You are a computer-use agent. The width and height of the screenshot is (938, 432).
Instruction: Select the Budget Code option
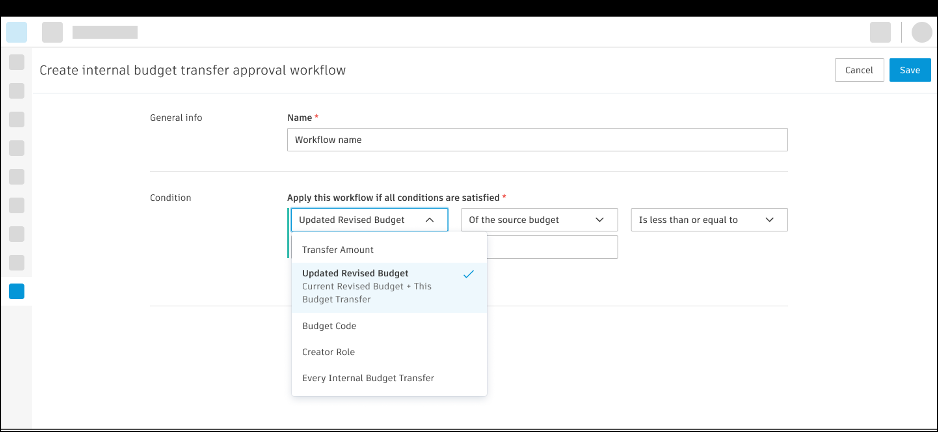coord(329,326)
